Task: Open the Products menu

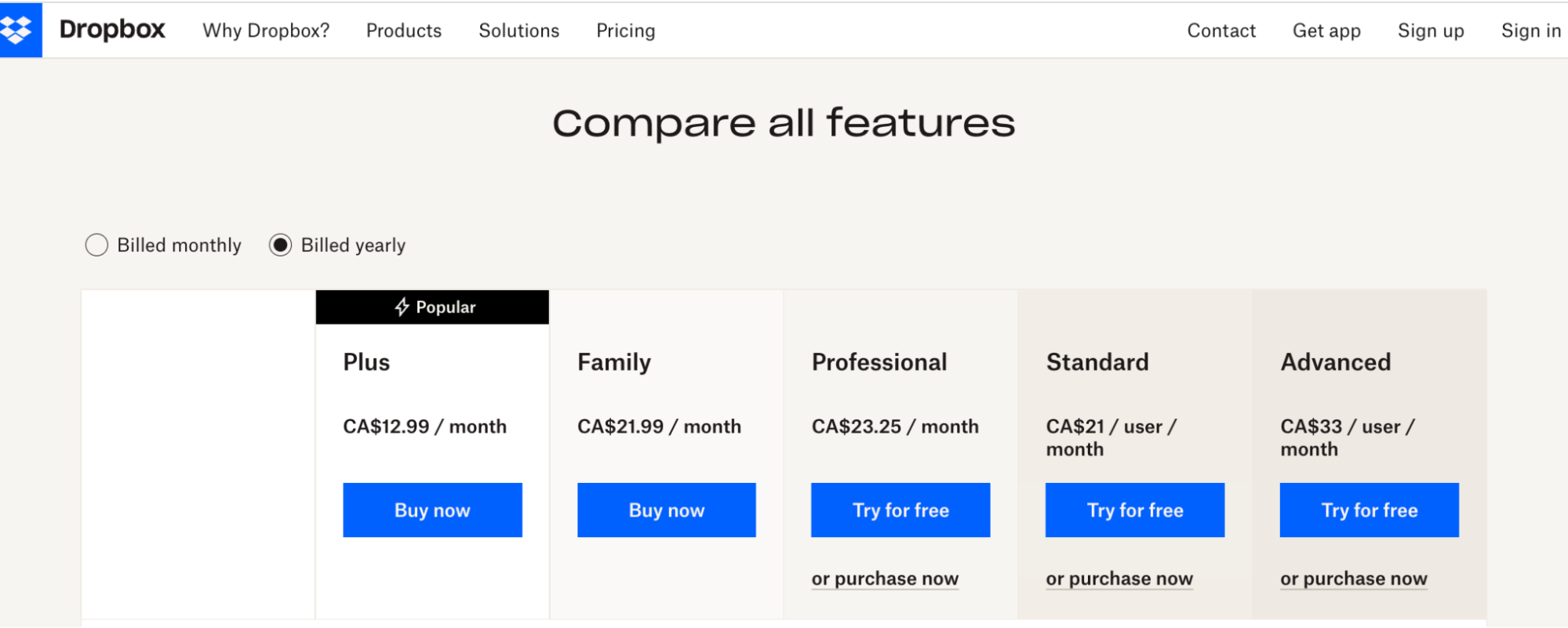Action: (x=403, y=31)
